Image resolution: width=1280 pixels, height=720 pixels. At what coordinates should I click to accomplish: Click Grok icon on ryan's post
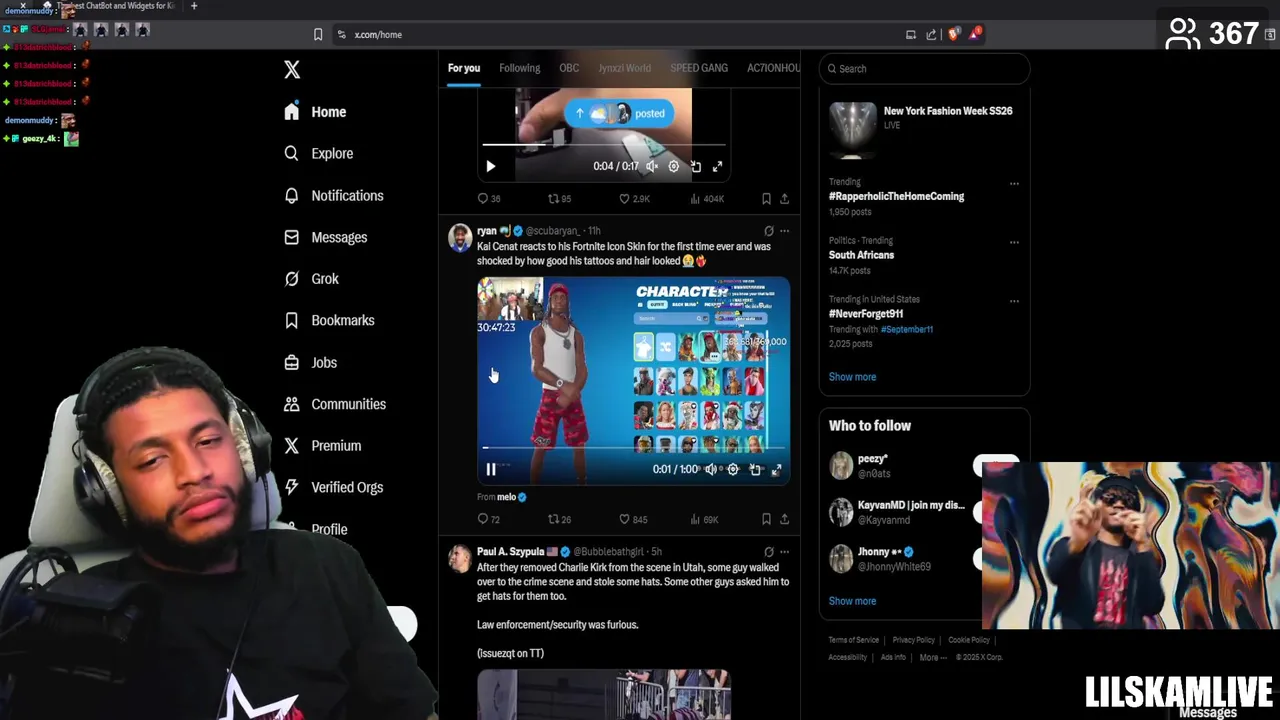click(769, 231)
